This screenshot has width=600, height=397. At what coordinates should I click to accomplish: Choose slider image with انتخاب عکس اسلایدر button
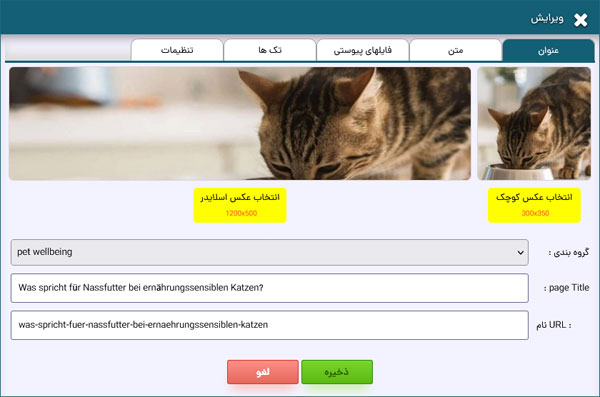click(x=240, y=205)
